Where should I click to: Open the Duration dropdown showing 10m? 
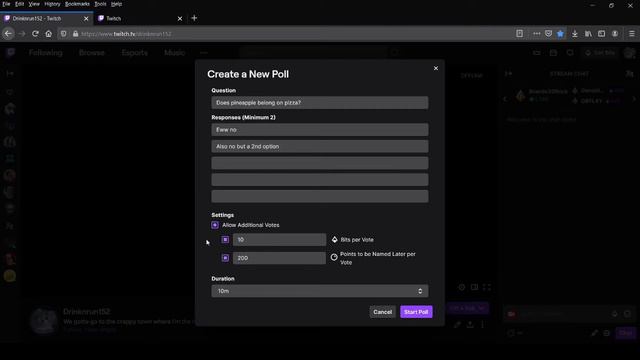coord(320,291)
